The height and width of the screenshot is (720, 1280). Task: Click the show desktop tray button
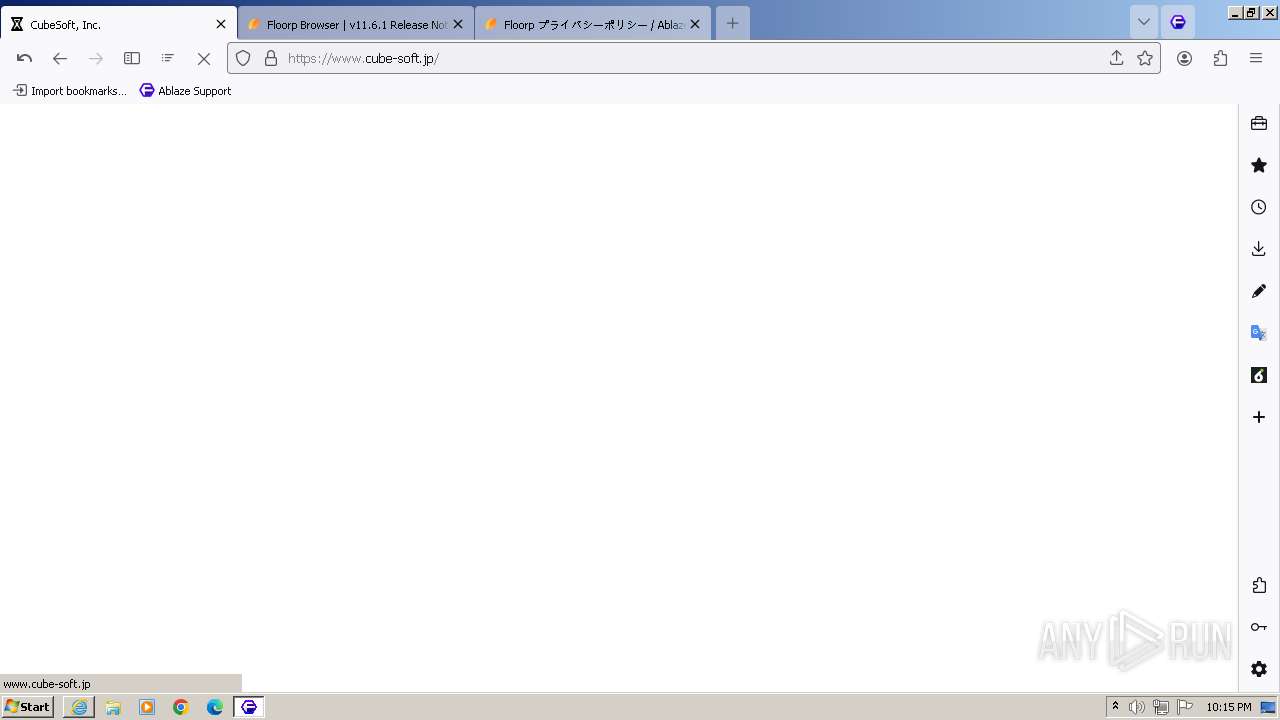point(1269,707)
